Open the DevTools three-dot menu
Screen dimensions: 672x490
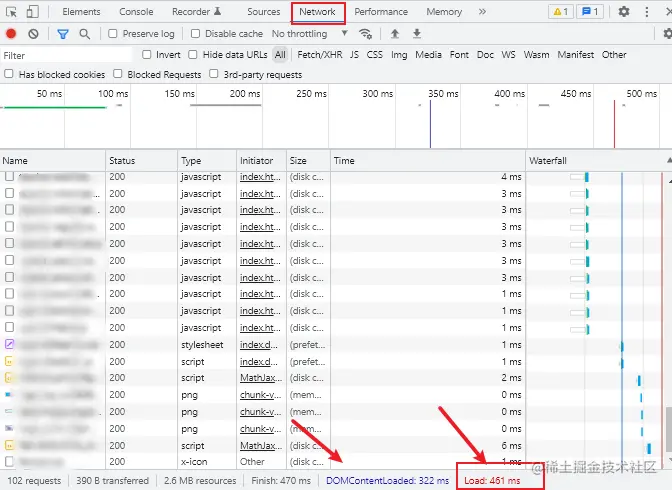646,12
